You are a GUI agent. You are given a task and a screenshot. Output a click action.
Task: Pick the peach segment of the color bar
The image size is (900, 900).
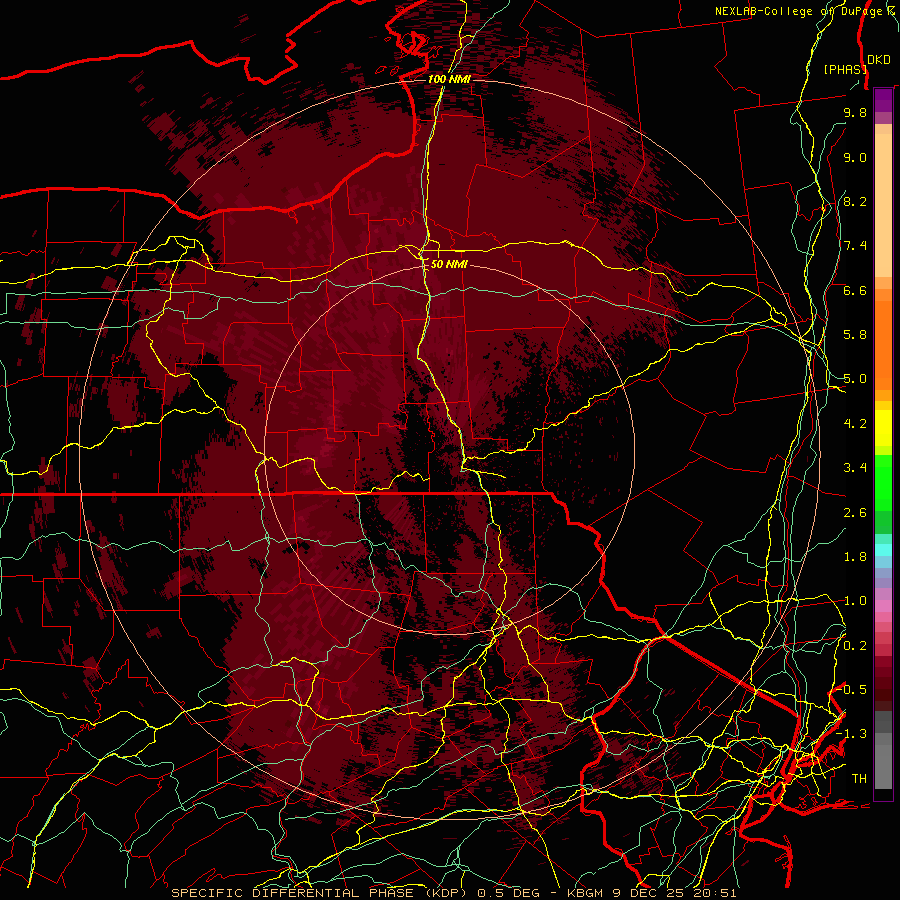tap(883, 201)
